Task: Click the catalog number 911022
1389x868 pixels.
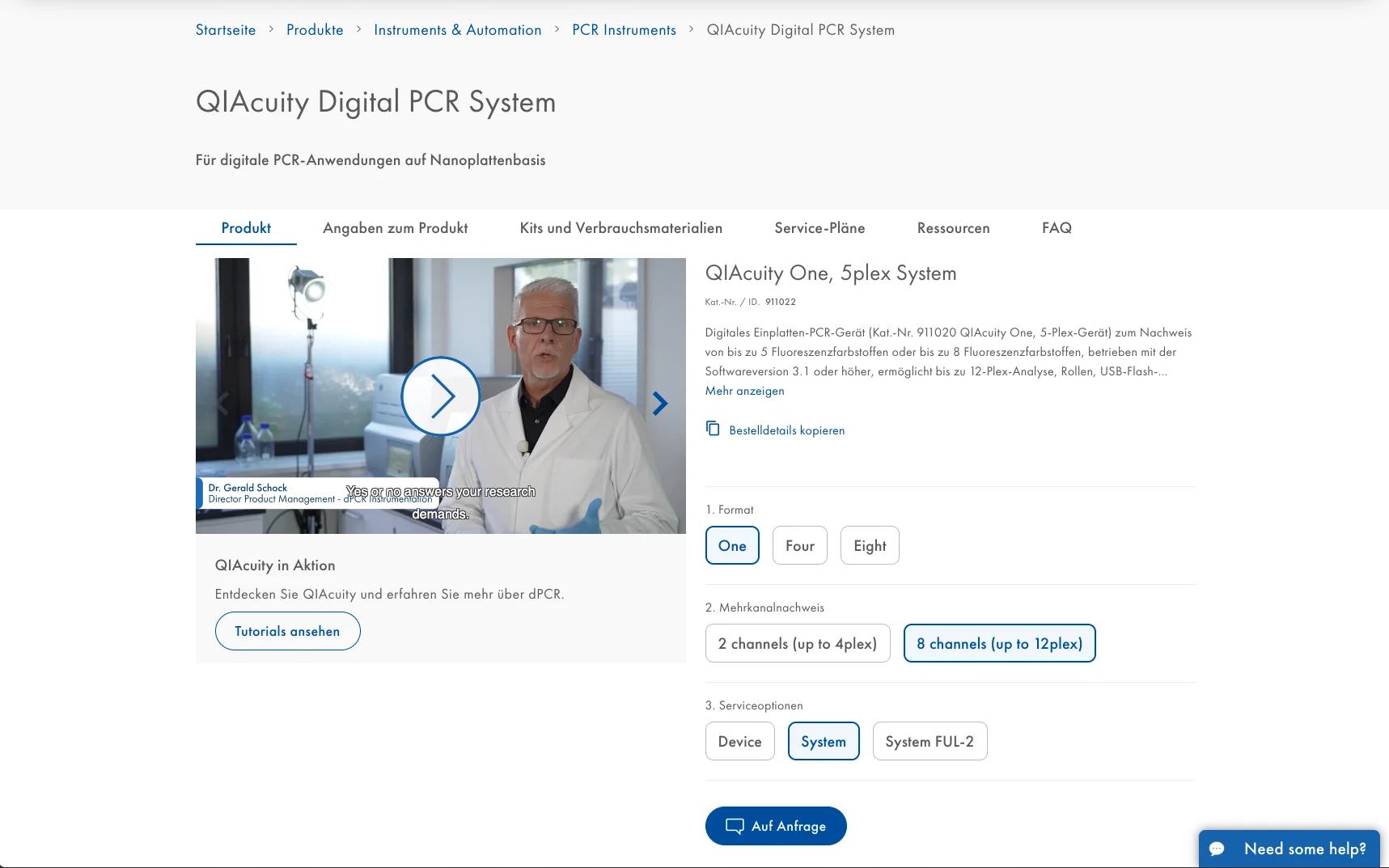Action: coord(781,302)
